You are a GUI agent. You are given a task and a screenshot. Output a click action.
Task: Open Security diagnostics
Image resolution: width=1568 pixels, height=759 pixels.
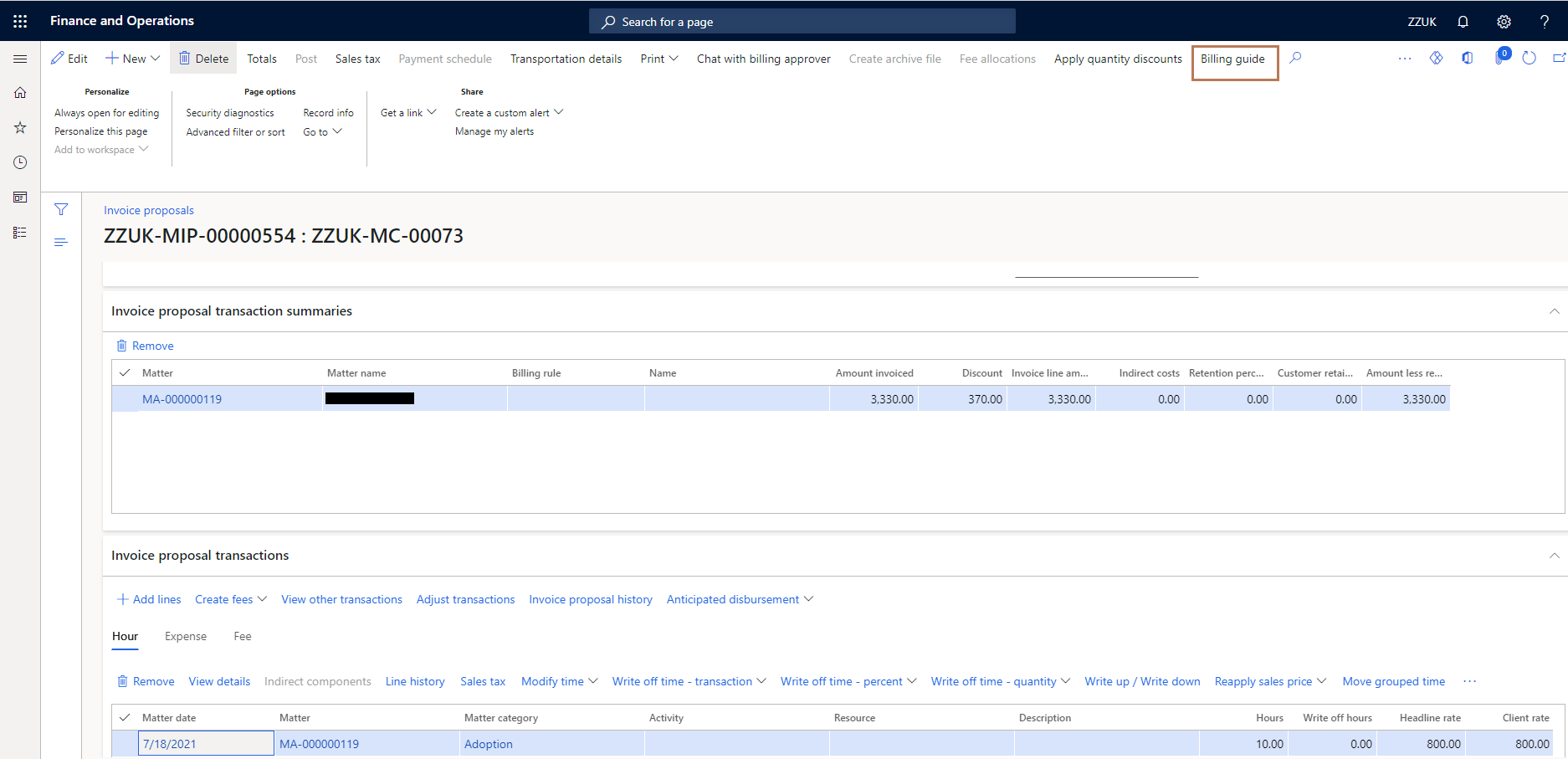230,113
